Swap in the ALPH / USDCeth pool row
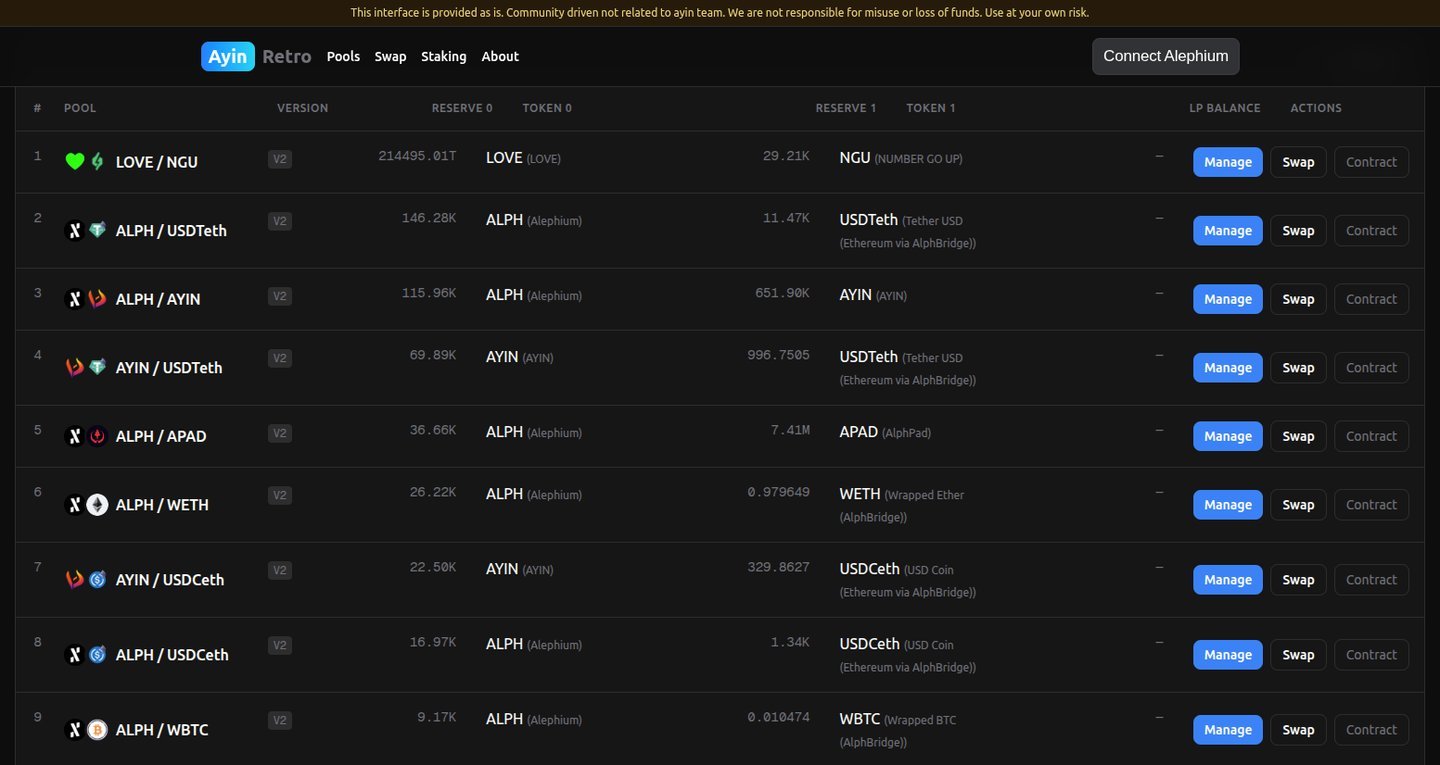Screen dimensions: 1440x765 [x=1299, y=655]
